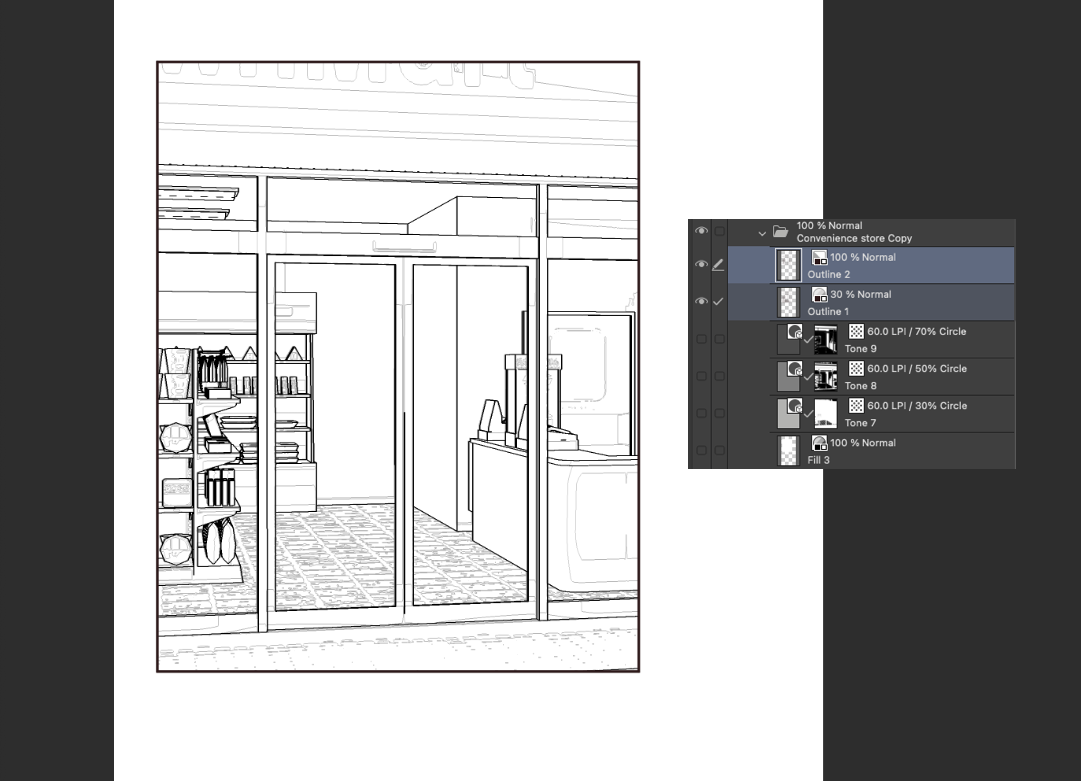Click the tone pattern icon on Tone 9
The image size is (1081, 781).
[x=856, y=332]
